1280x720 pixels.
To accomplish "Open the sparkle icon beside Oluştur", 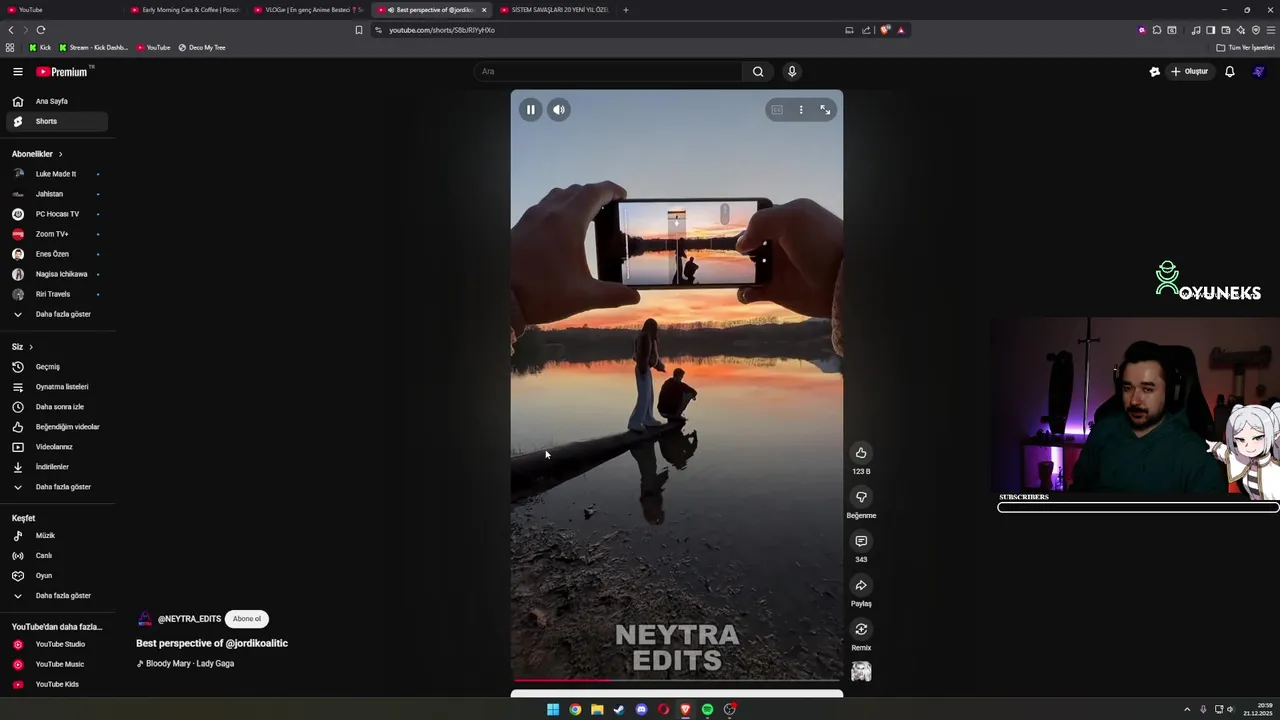I will 1155,71.
